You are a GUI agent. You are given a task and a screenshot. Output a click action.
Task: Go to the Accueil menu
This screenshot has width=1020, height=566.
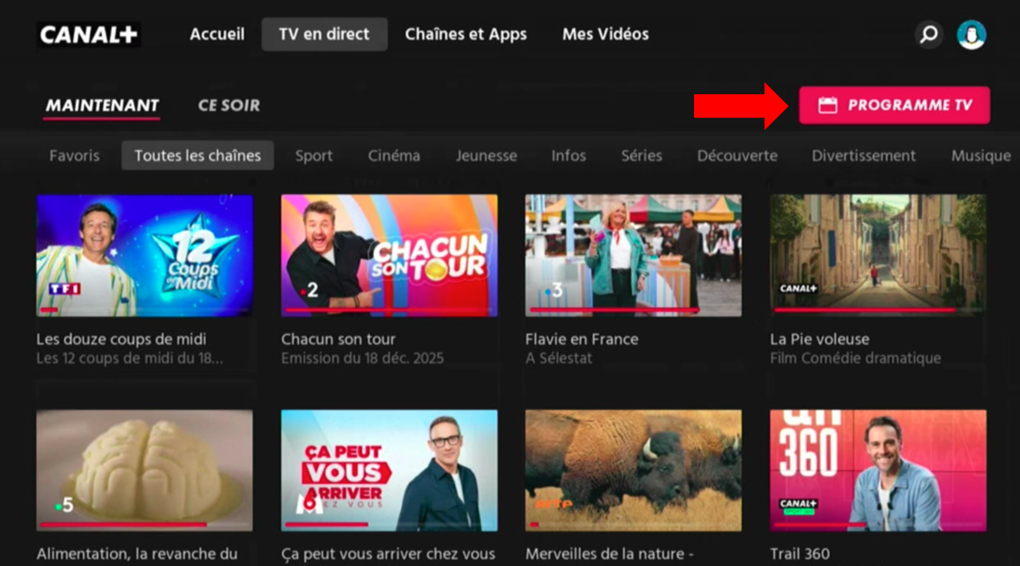[217, 34]
